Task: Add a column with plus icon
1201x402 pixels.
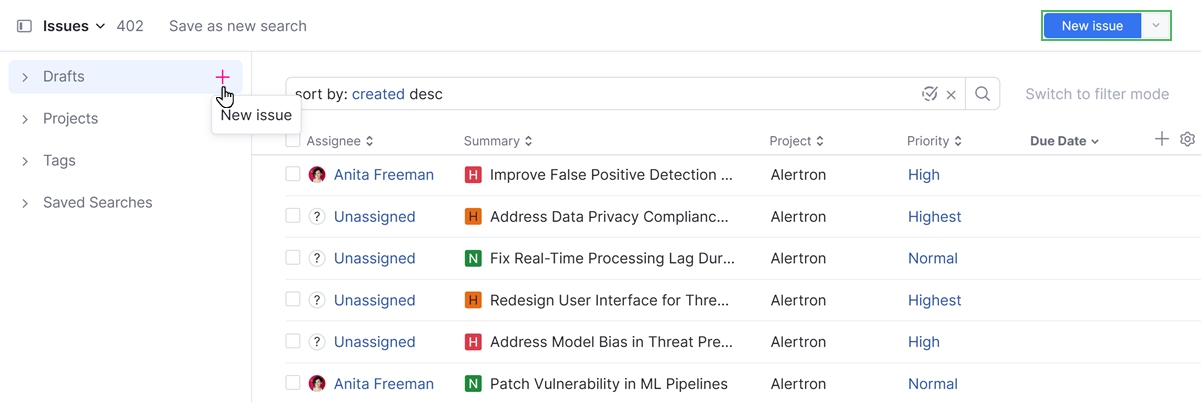Action: click(1161, 139)
